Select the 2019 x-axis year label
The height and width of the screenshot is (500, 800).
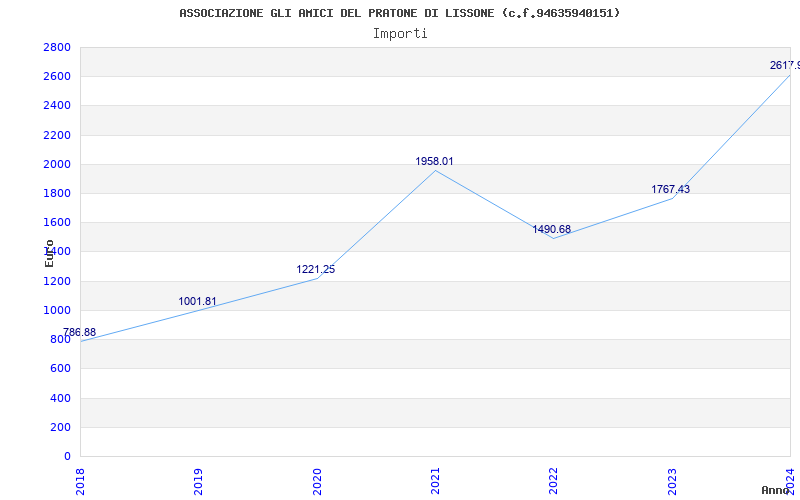tap(198, 482)
